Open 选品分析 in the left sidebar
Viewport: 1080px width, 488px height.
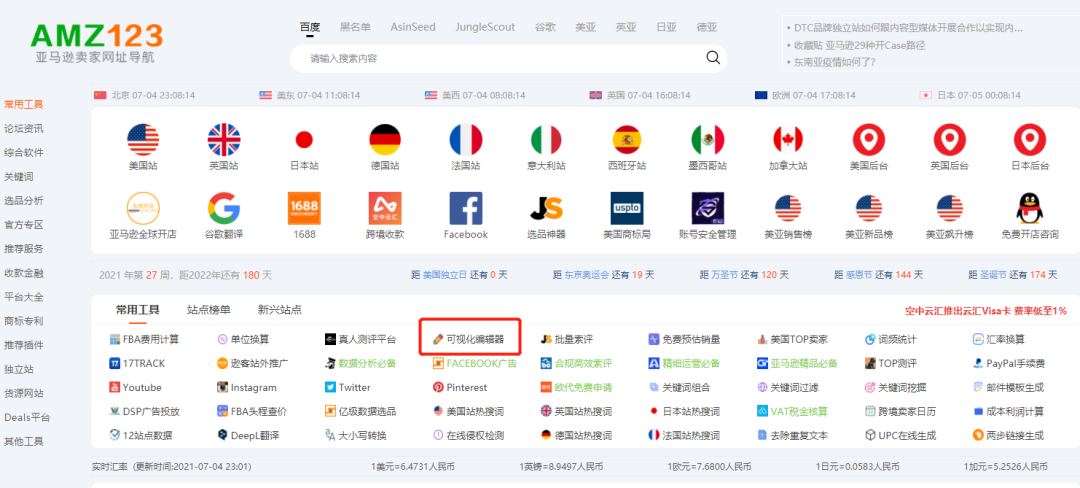pos(23,201)
